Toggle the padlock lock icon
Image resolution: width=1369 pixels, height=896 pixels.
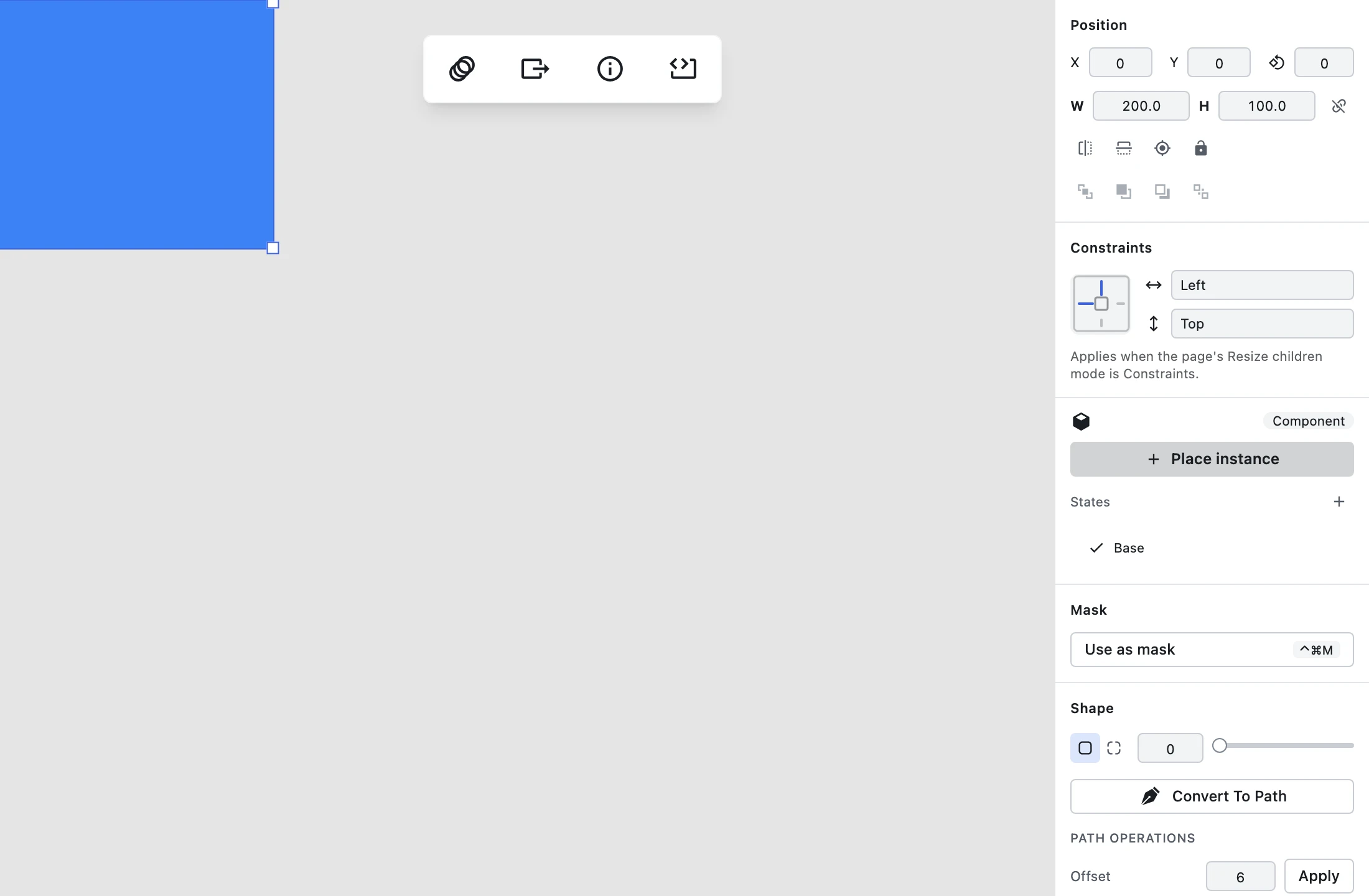click(1201, 148)
